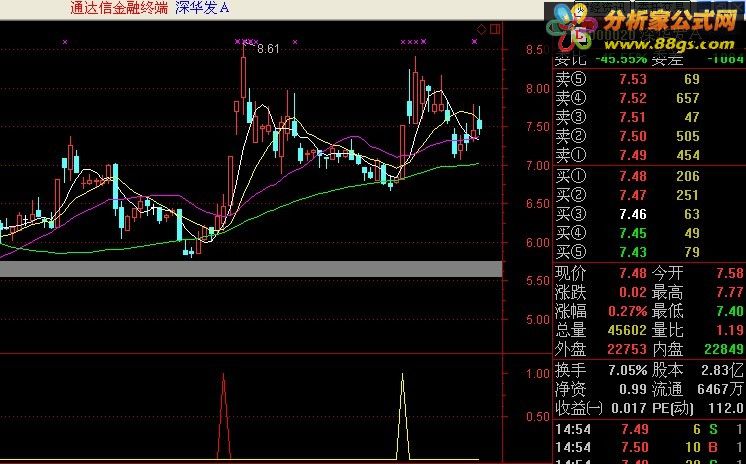Click the 内盘 value 22849

[x=724, y=349]
